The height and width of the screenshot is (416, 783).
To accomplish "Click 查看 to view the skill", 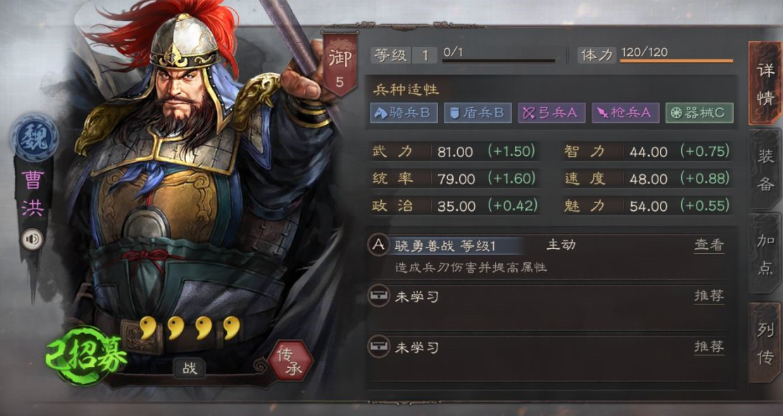I will click(x=709, y=245).
